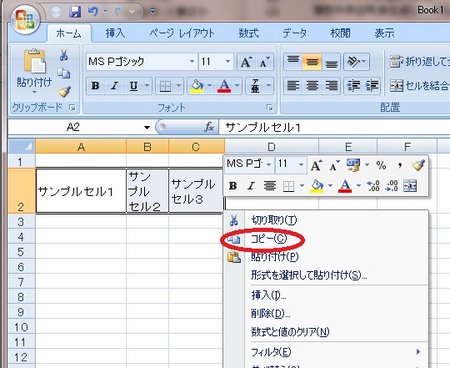The height and width of the screenshot is (368, 450).
Task: Increase font size in ribbon
Action: coord(246,62)
